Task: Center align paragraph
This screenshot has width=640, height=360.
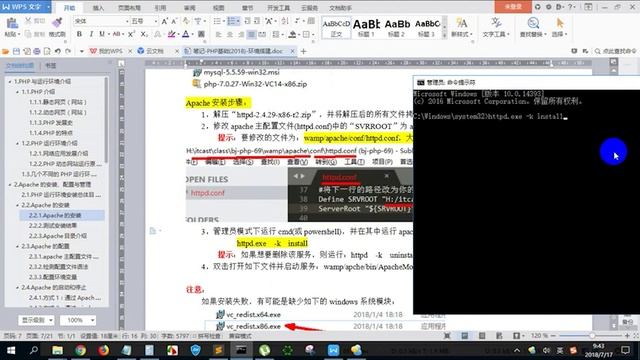Action: click(x=230, y=35)
